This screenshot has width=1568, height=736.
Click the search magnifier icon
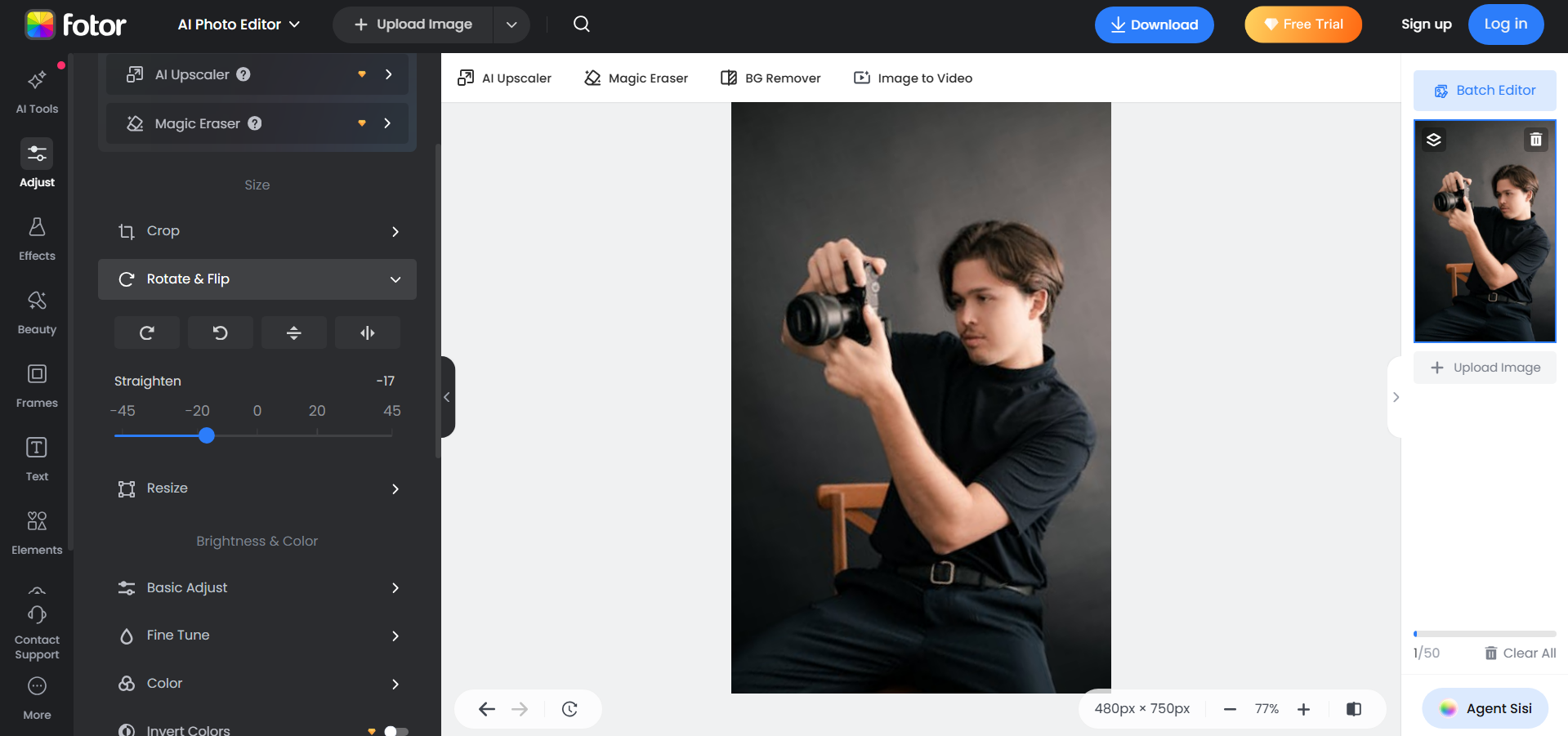point(582,25)
